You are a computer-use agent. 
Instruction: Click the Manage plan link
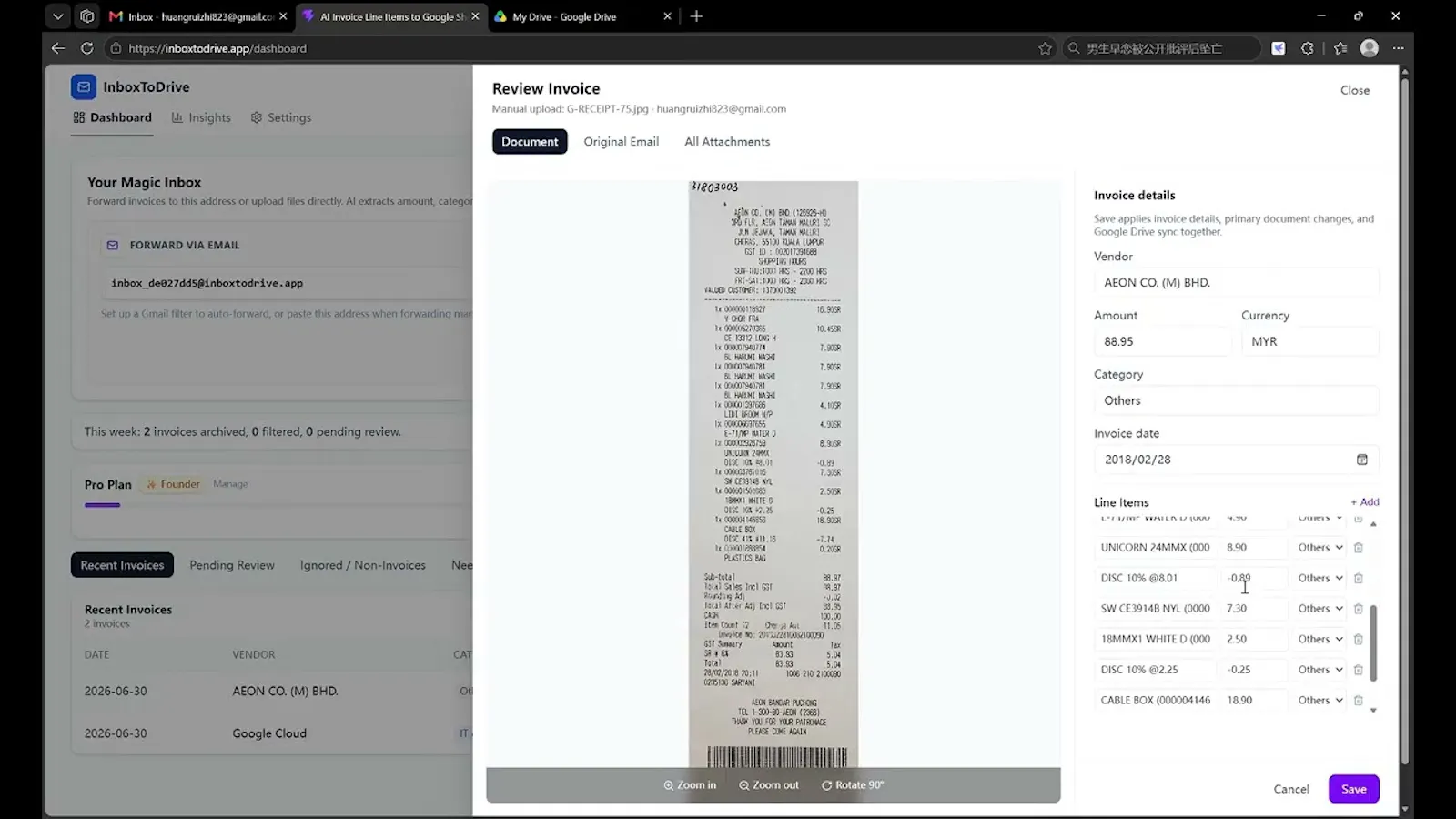[x=230, y=484]
